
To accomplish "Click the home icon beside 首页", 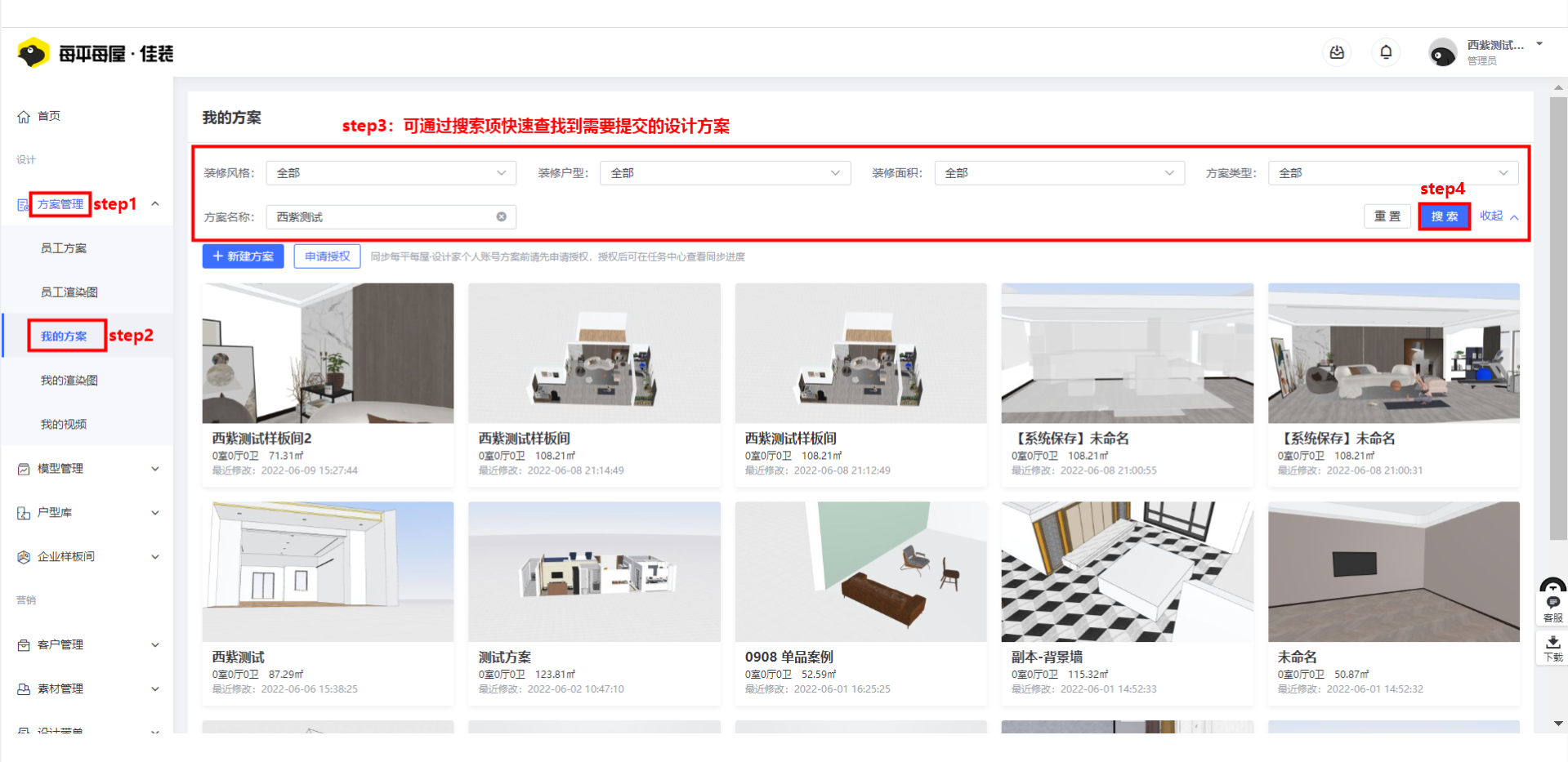I will pos(24,116).
